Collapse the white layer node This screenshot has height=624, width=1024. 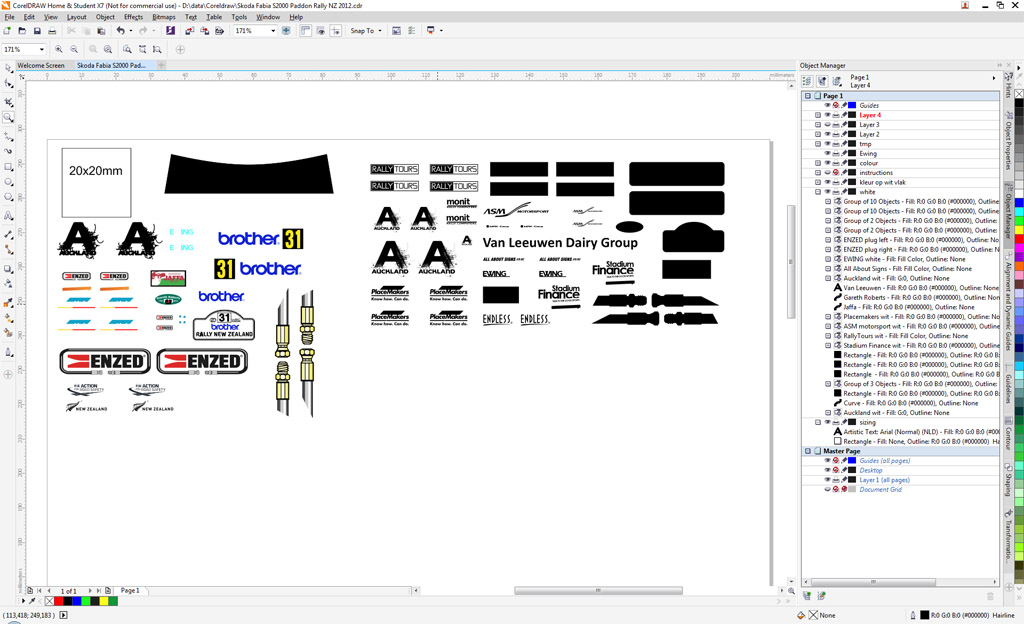click(818, 192)
